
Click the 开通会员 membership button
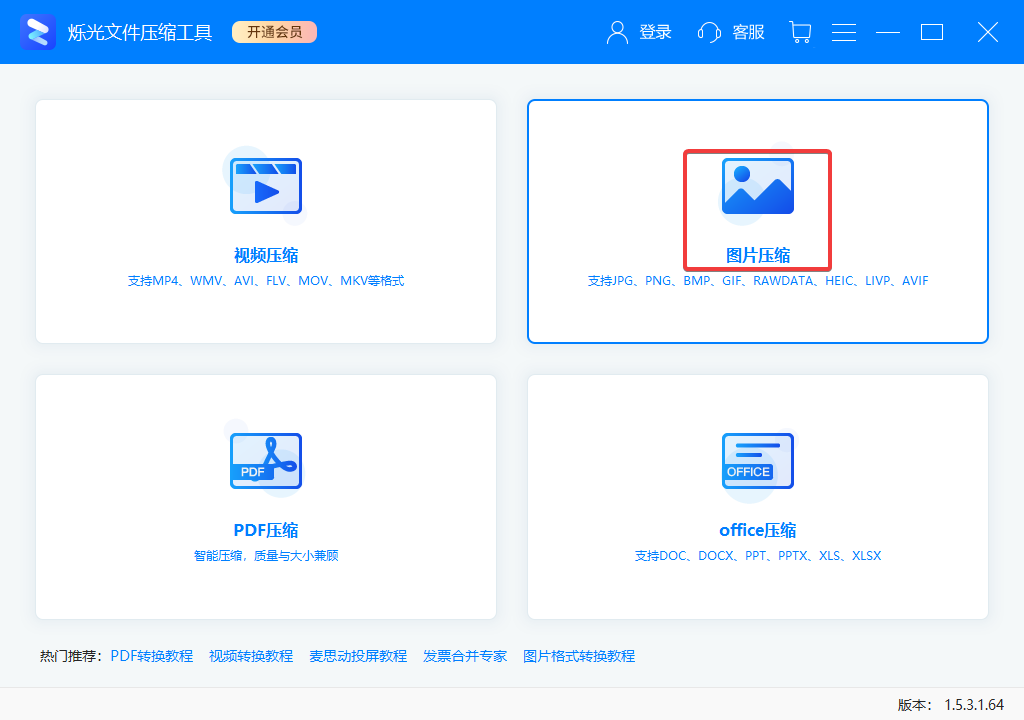click(274, 31)
